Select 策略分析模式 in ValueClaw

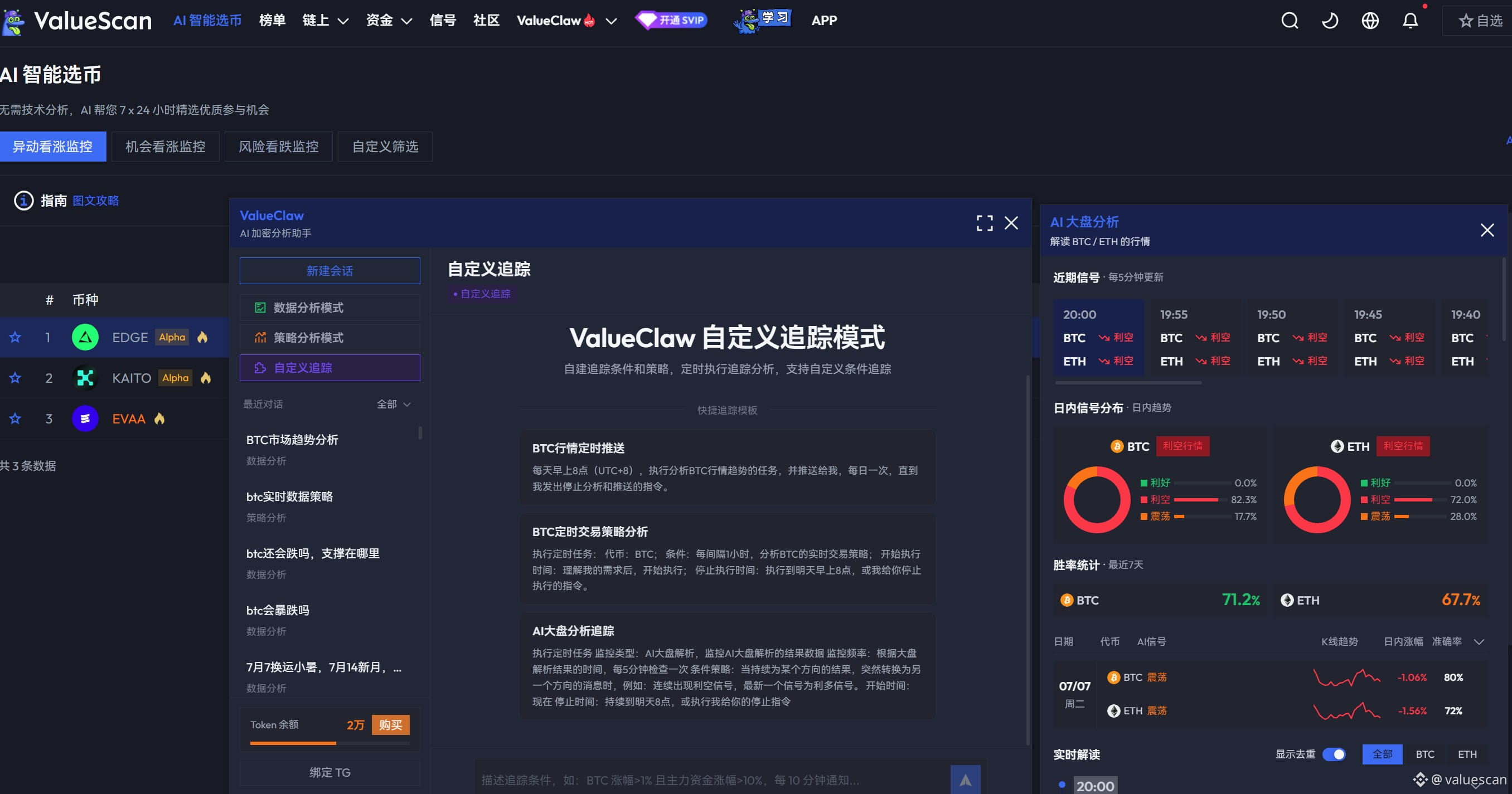tap(330, 337)
